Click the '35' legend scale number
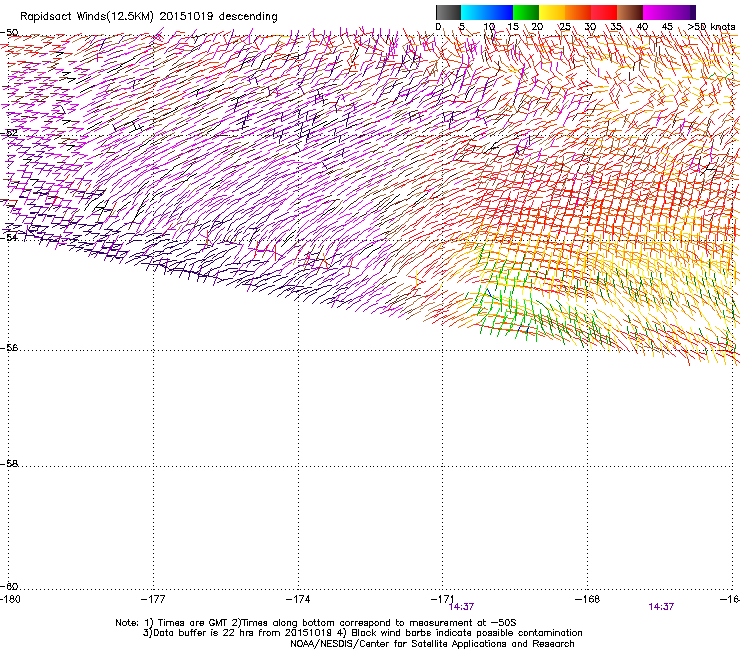Viewport: 740px width, 650px height. point(616,27)
